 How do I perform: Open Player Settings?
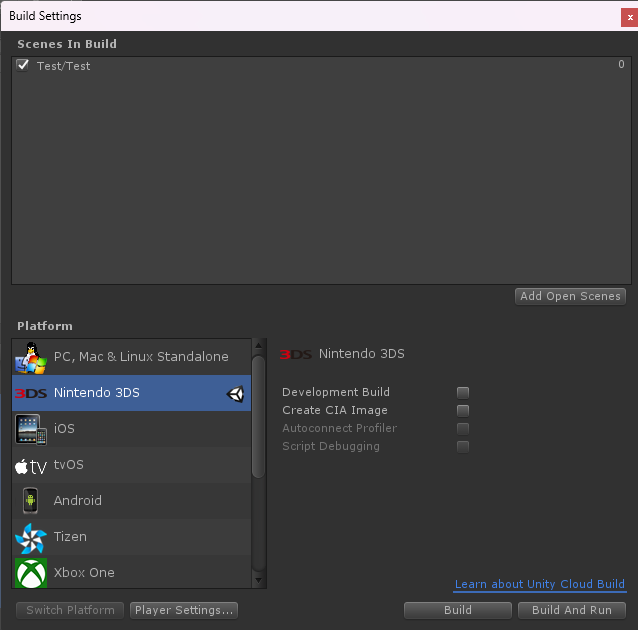184,610
